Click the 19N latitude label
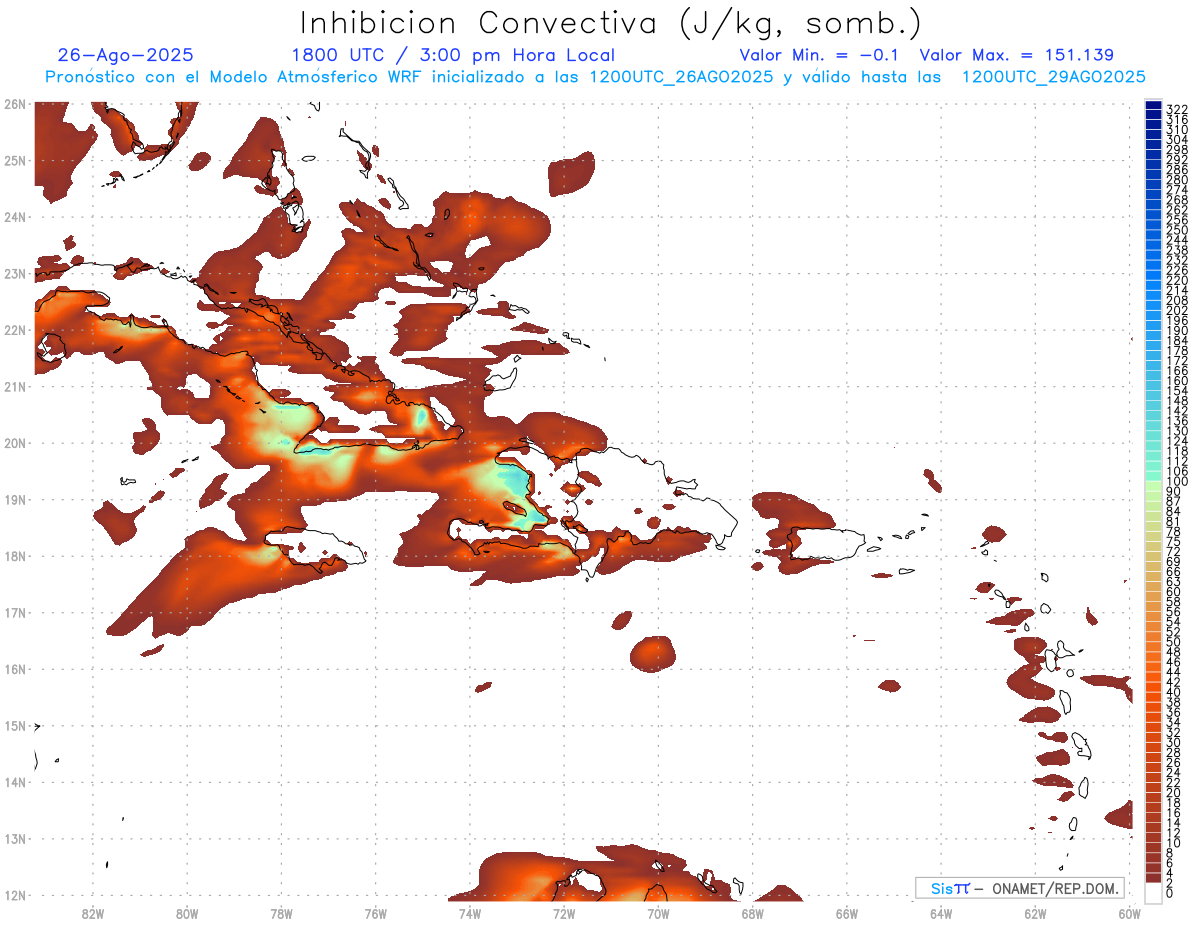 [14, 499]
